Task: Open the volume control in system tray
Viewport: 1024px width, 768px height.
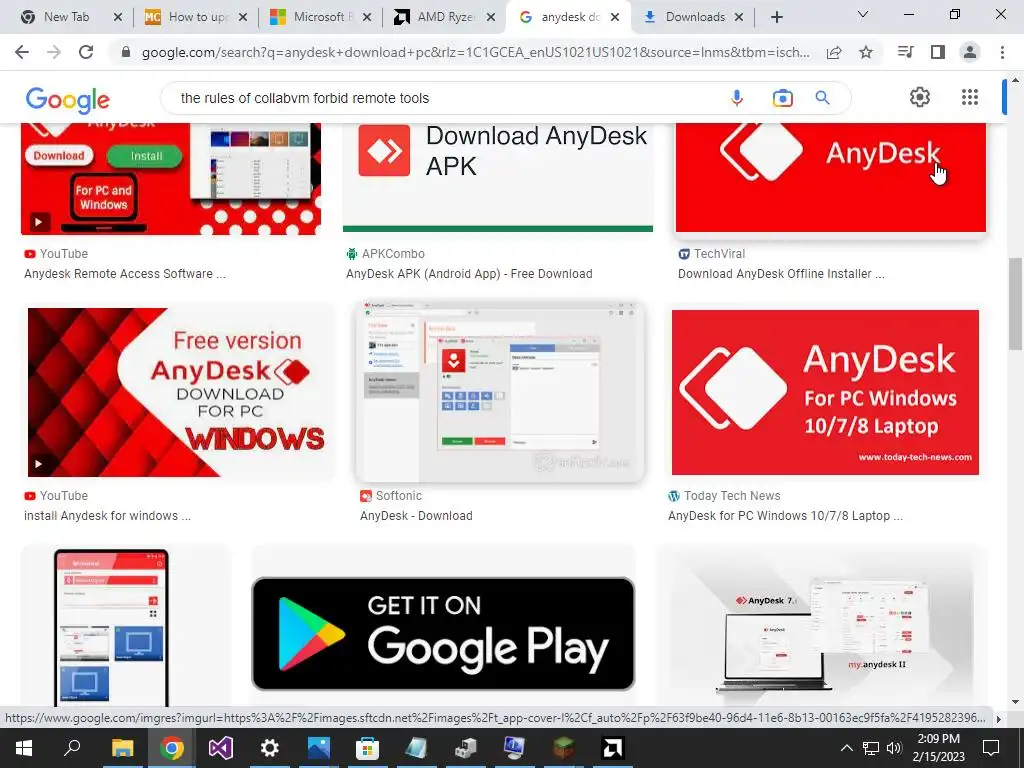Action: pyautogui.click(x=894, y=748)
